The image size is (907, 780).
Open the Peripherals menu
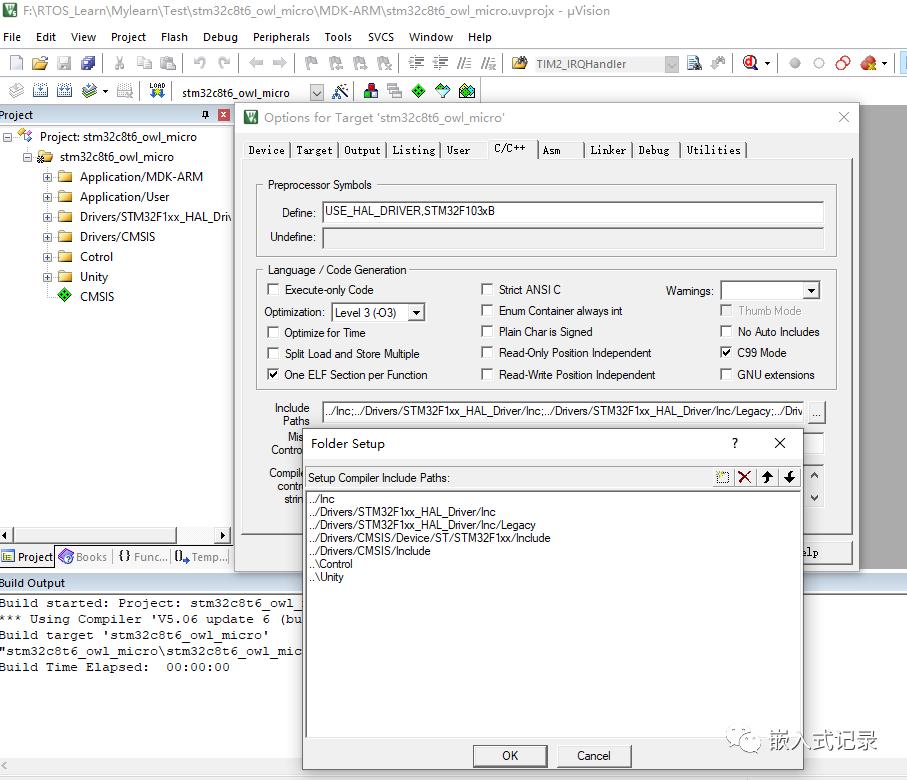tap(281, 37)
